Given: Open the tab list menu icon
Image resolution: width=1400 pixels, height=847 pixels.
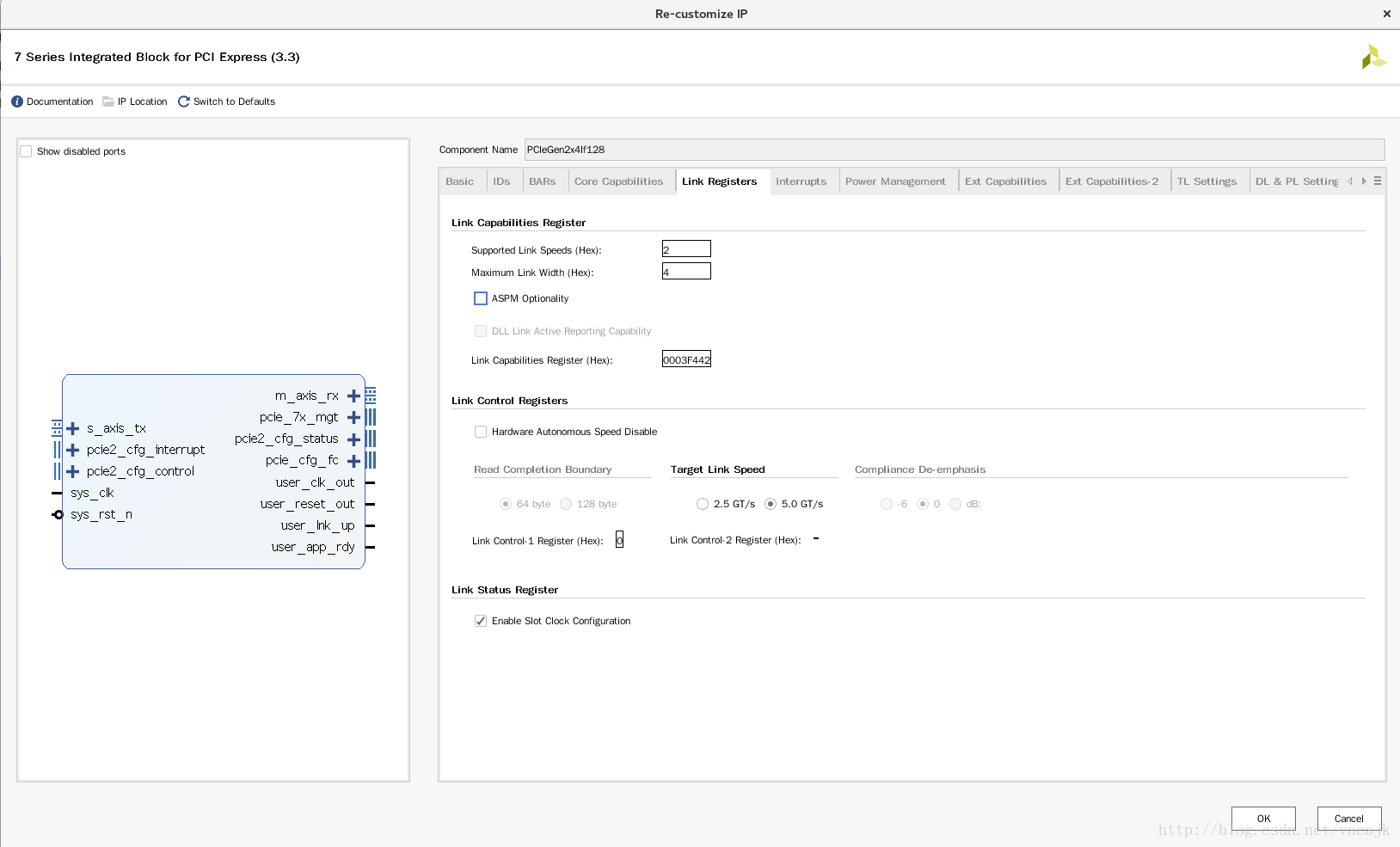Looking at the screenshot, I should [x=1378, y=181].
